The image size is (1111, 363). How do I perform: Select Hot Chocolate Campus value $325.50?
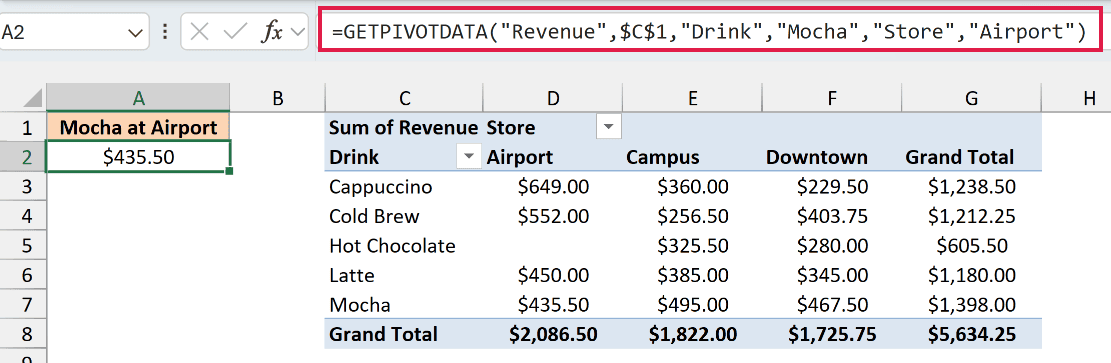tap(692, 245)
